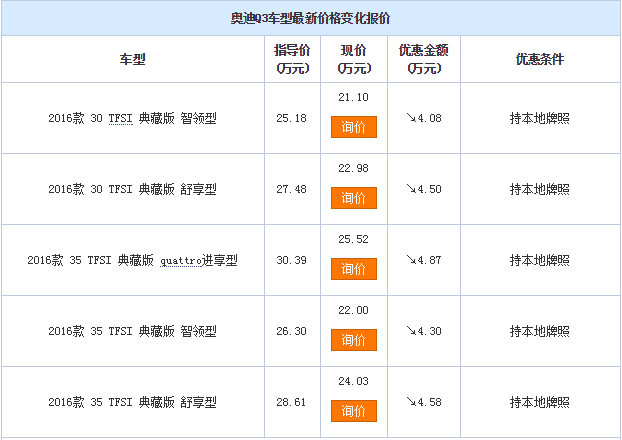
Task: Click the ↘4.08 discount amount
Action: tap(424, 118)
